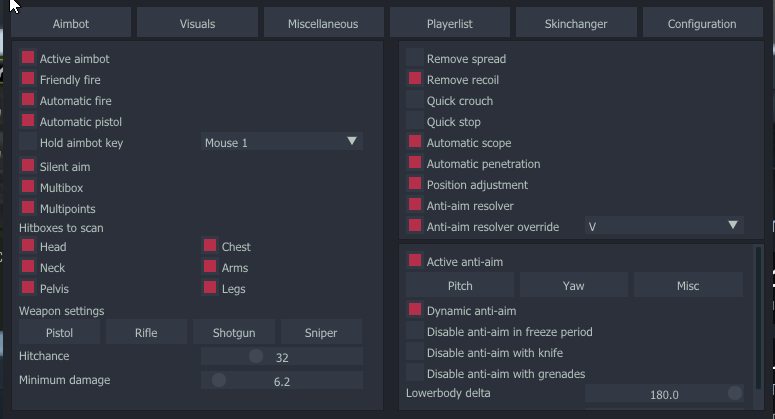Enable the Quick crouch checkbox
The image size is (775, 419).
click(x=415, y=99)
